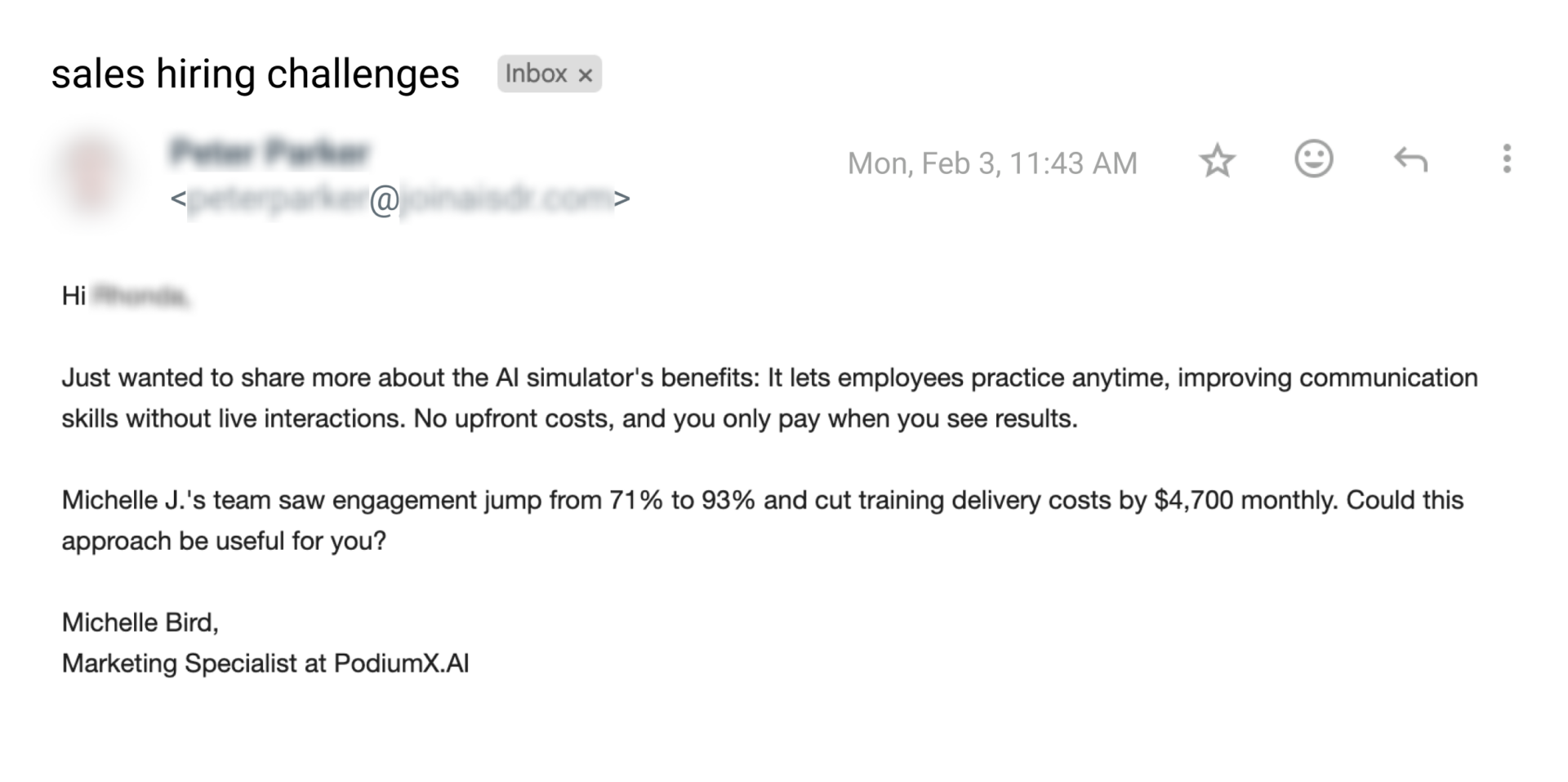Open the three-dot More options menu
This screenshot has width=1568, height=782.
pos(1507,159)
